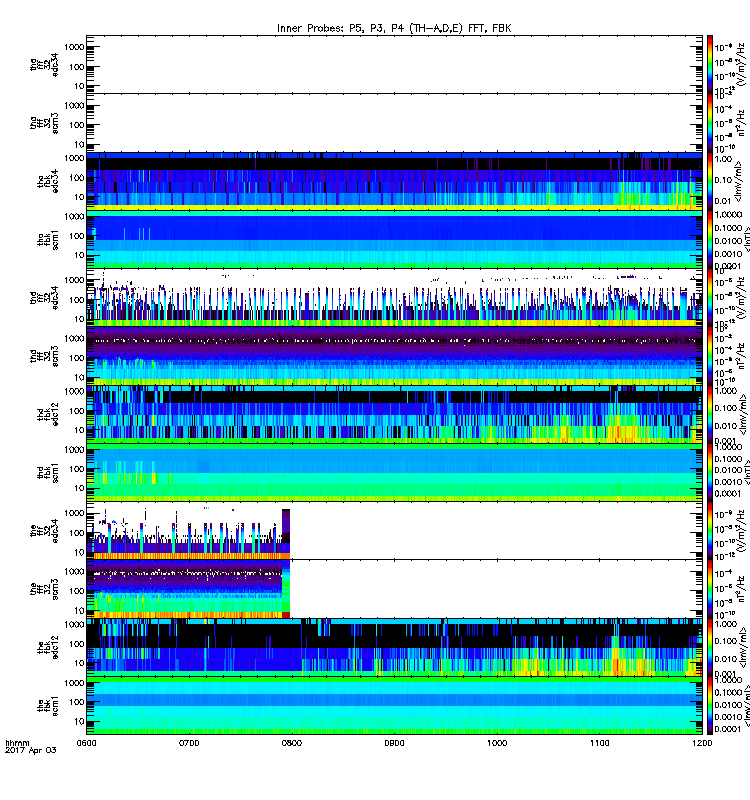Click the 'the fff 32 scm3' panel label
Screen dimensions: 750x800
tap(44, 589)
